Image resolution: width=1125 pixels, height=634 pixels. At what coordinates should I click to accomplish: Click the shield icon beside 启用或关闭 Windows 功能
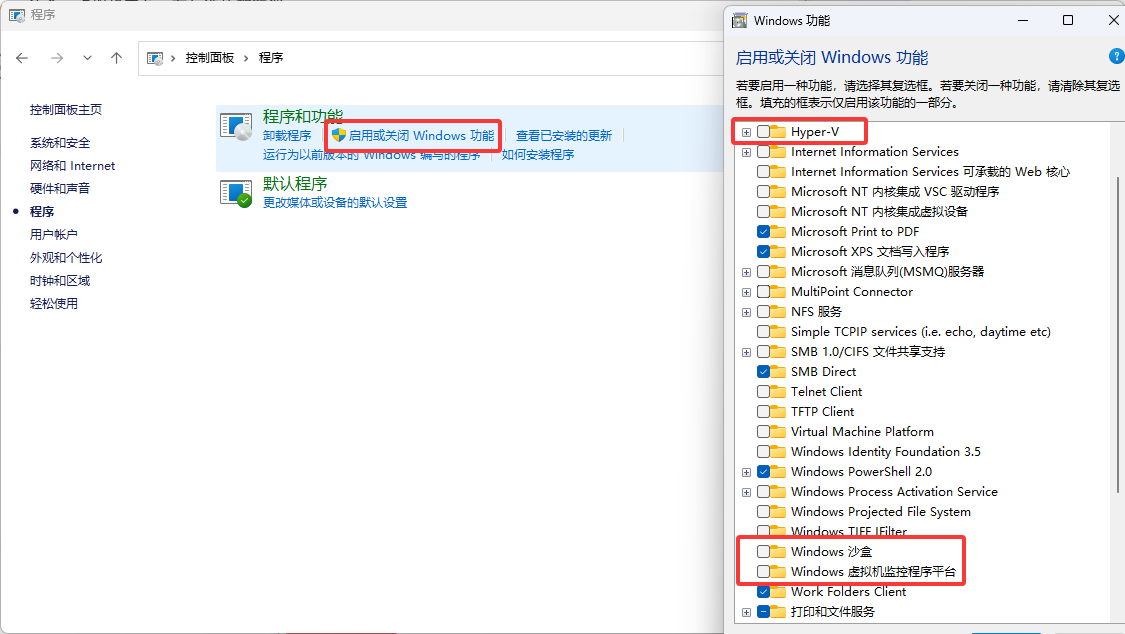(339, 135)
